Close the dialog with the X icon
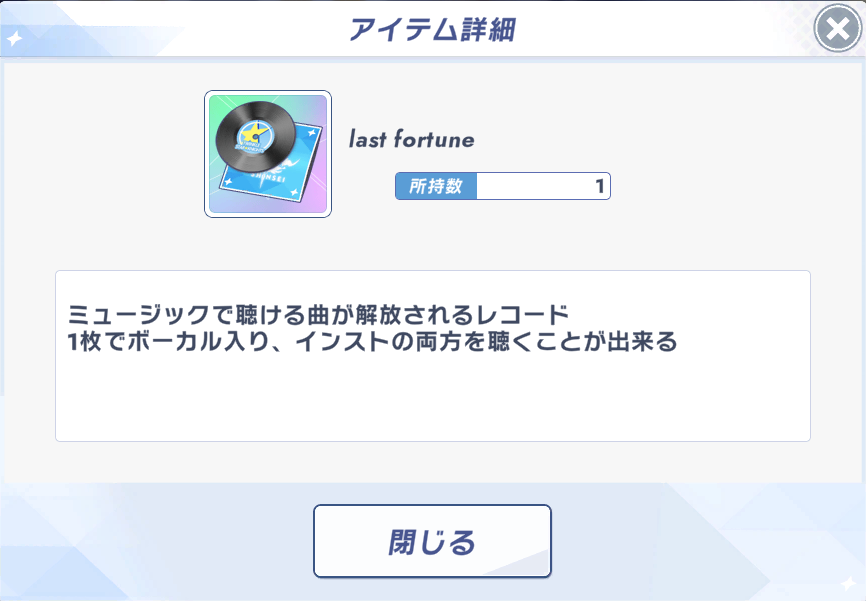The width and height of the screenshot is (866, 601). [x=838, y=29]
